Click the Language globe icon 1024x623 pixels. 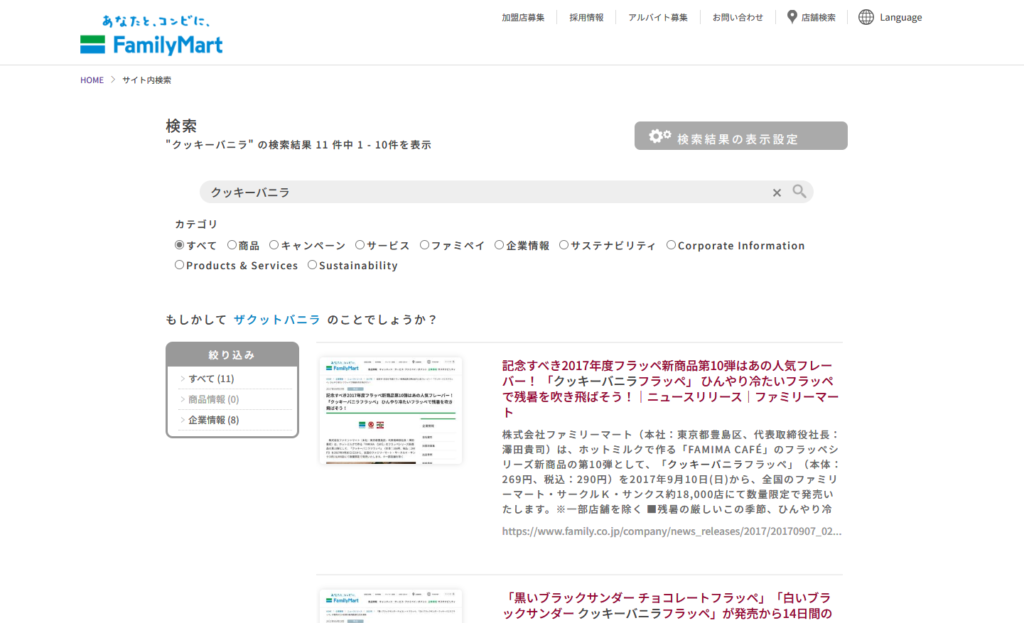(x=866, y=17)
